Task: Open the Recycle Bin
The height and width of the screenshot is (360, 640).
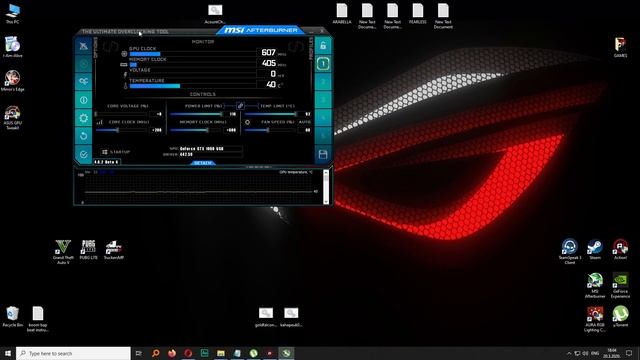Action: (x=12, y=317)
